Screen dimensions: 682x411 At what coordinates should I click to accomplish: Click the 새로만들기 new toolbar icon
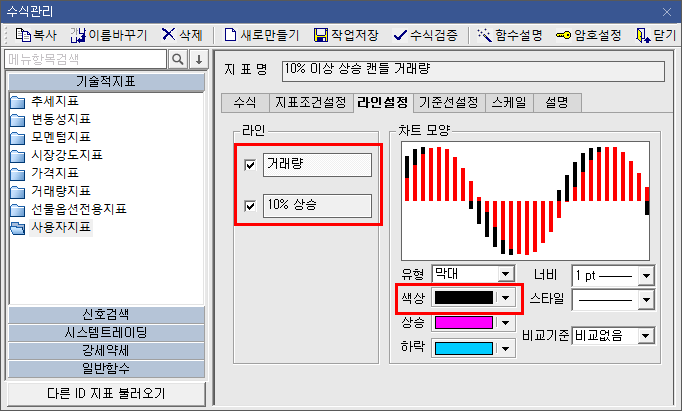(230, 35)
